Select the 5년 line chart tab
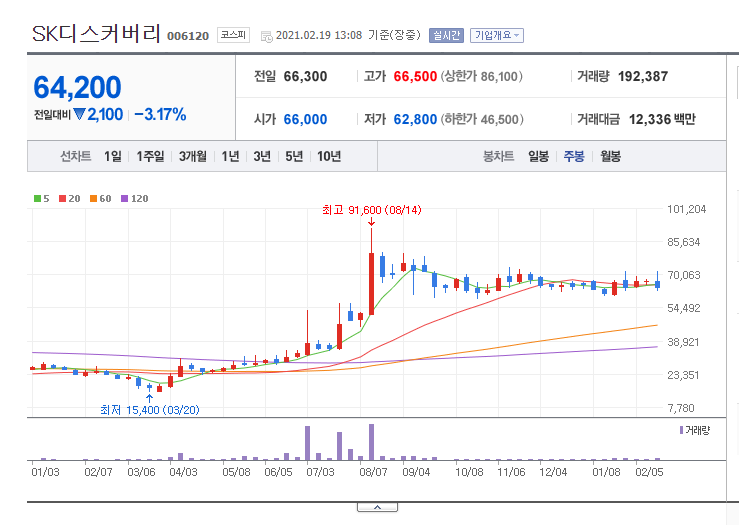The width and height of the screenshot is (739, 525). (294, 156)
